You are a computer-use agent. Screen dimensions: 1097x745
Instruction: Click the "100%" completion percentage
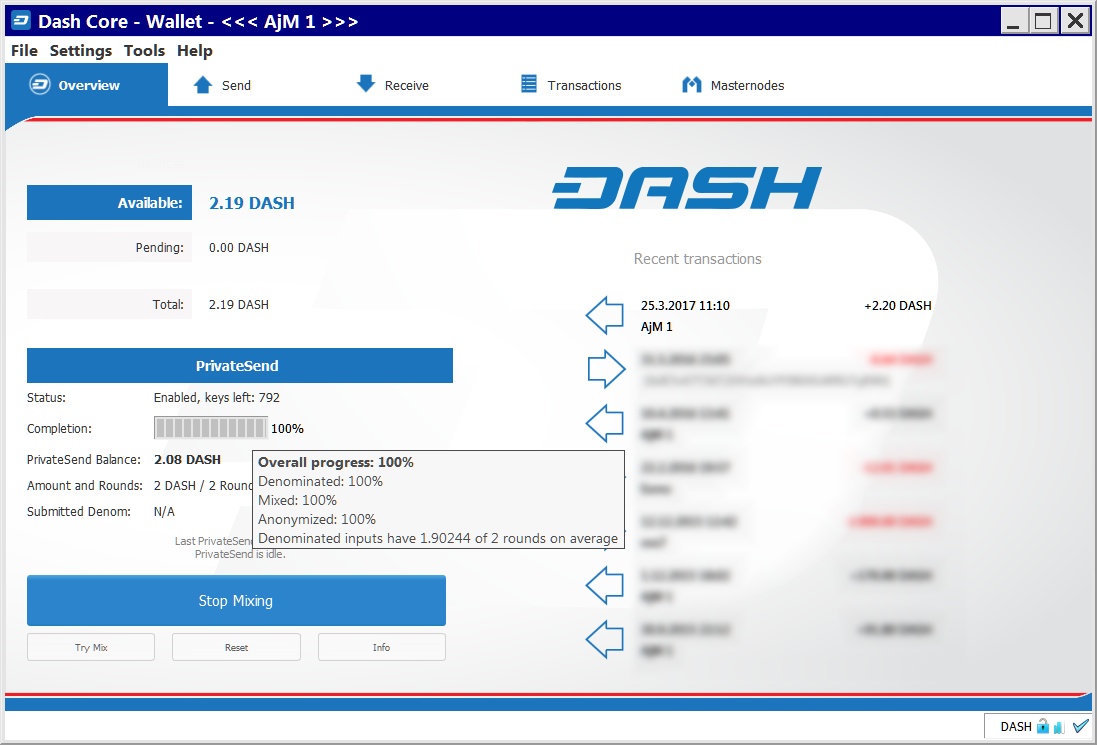coord(288,428)
